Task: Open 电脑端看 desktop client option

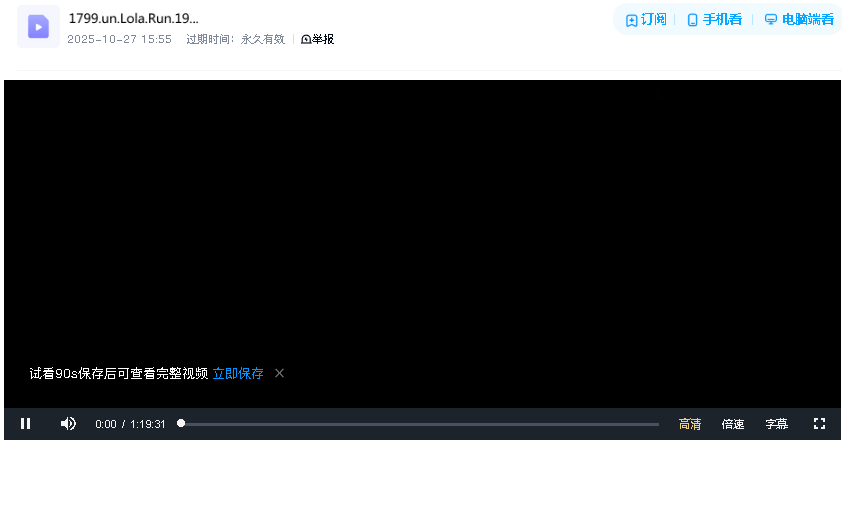Action: [x=799, y=20]
